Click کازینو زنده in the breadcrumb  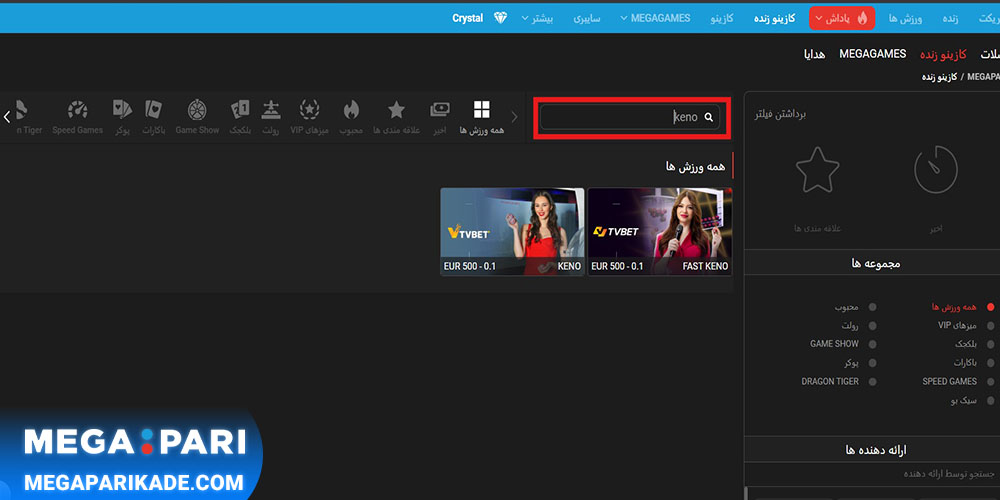(x=939, y=77)
